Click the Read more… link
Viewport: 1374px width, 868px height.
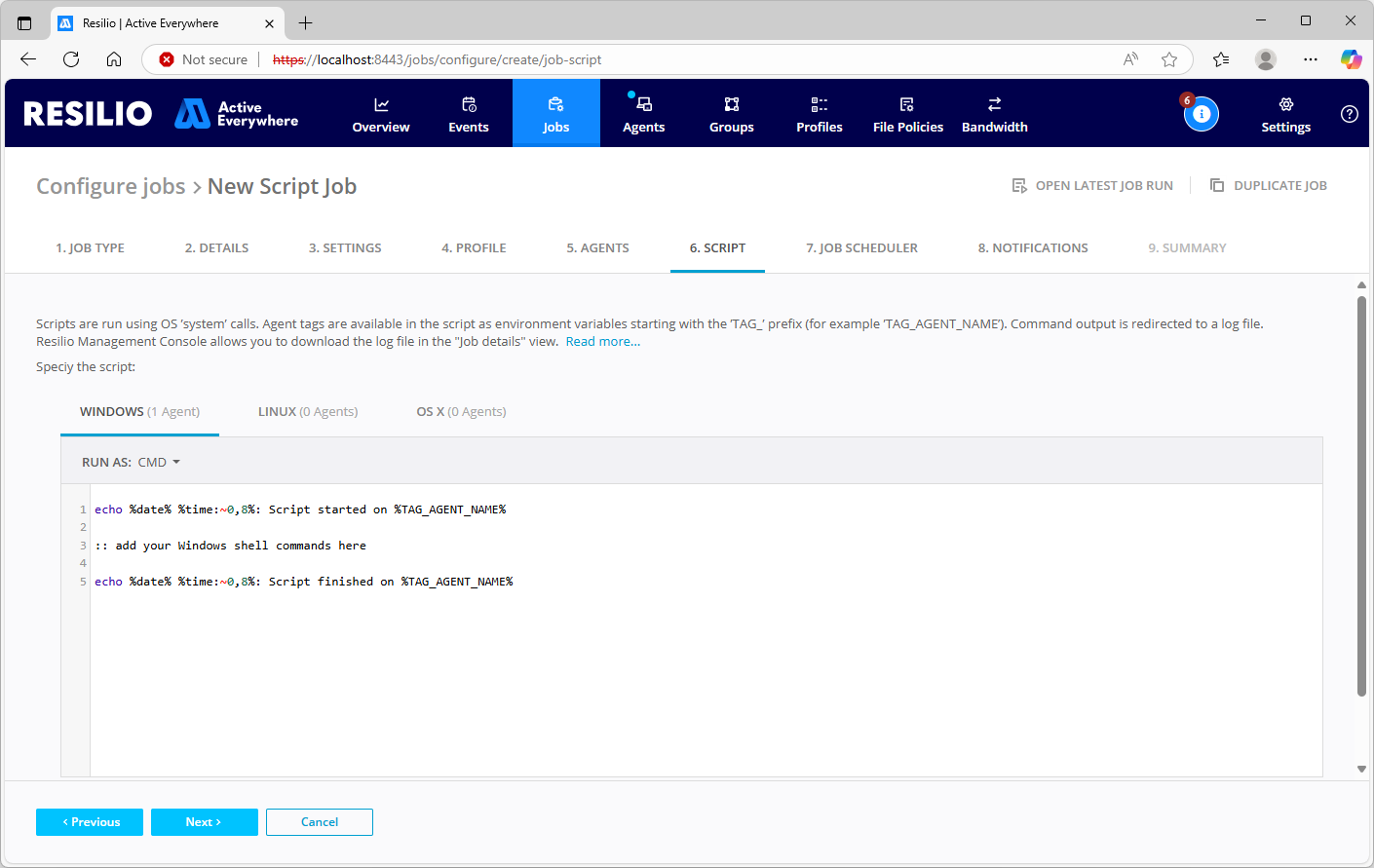coord(602,342)
